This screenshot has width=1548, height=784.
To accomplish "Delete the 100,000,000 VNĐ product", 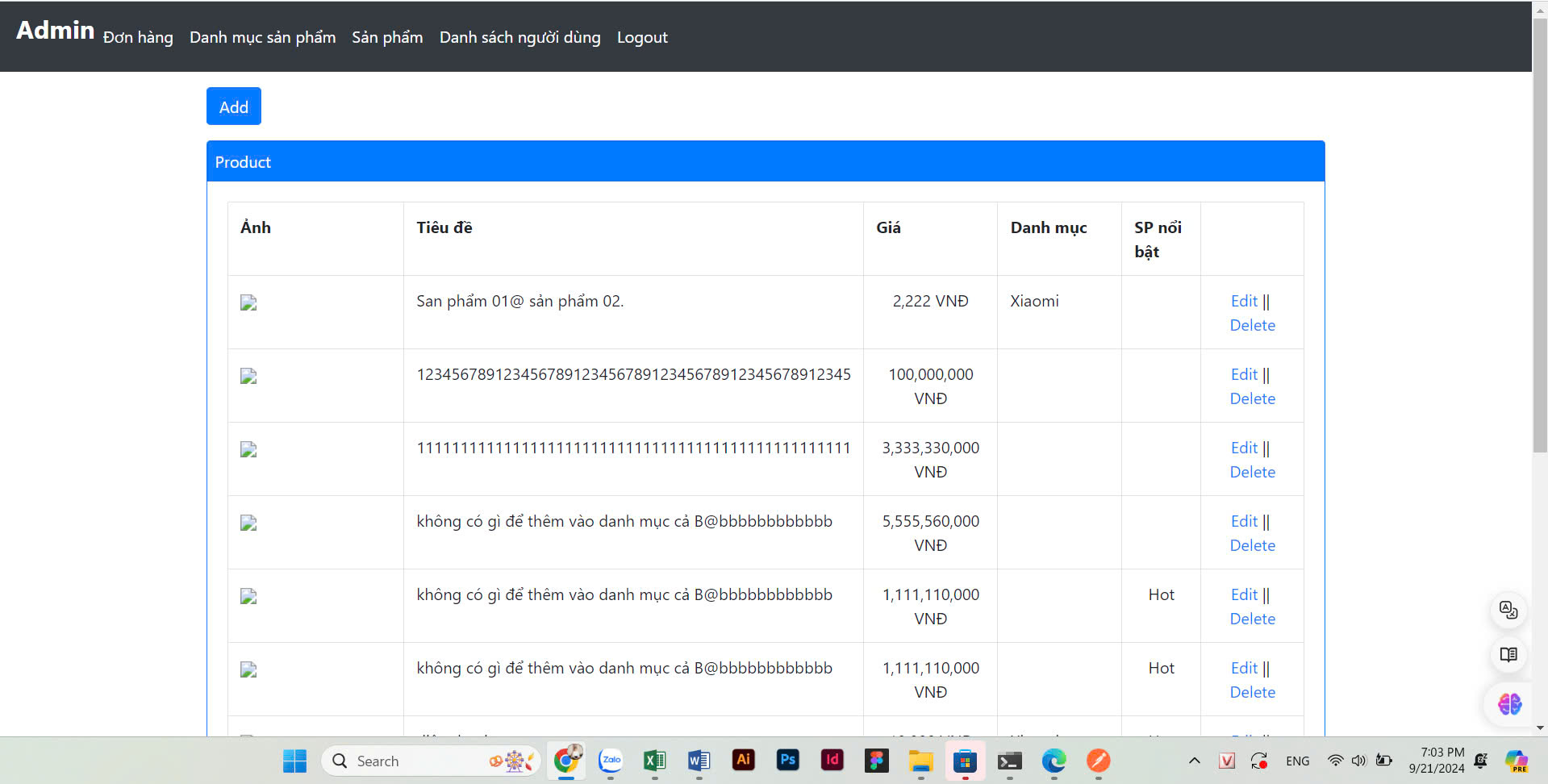I will pos(1252,398).
